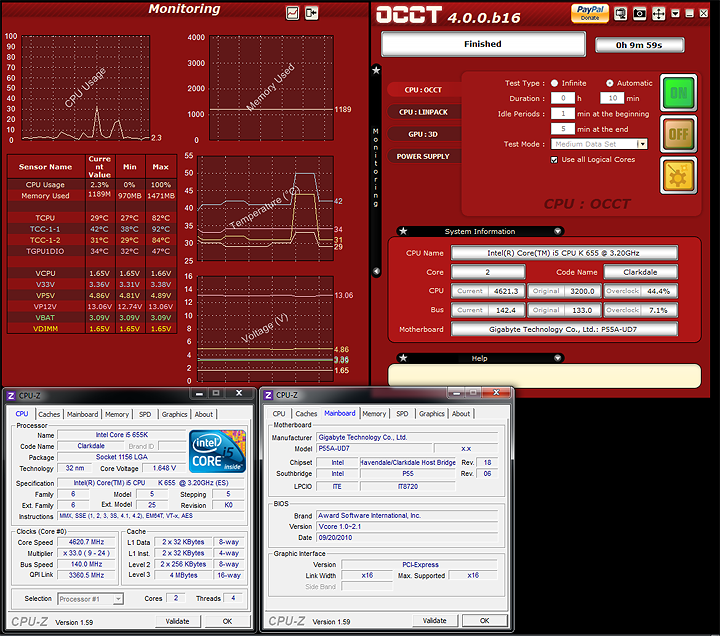Open About tab in left CPU-Z window
Viewport: 720px width, 636px height.
tap(203, 414)
